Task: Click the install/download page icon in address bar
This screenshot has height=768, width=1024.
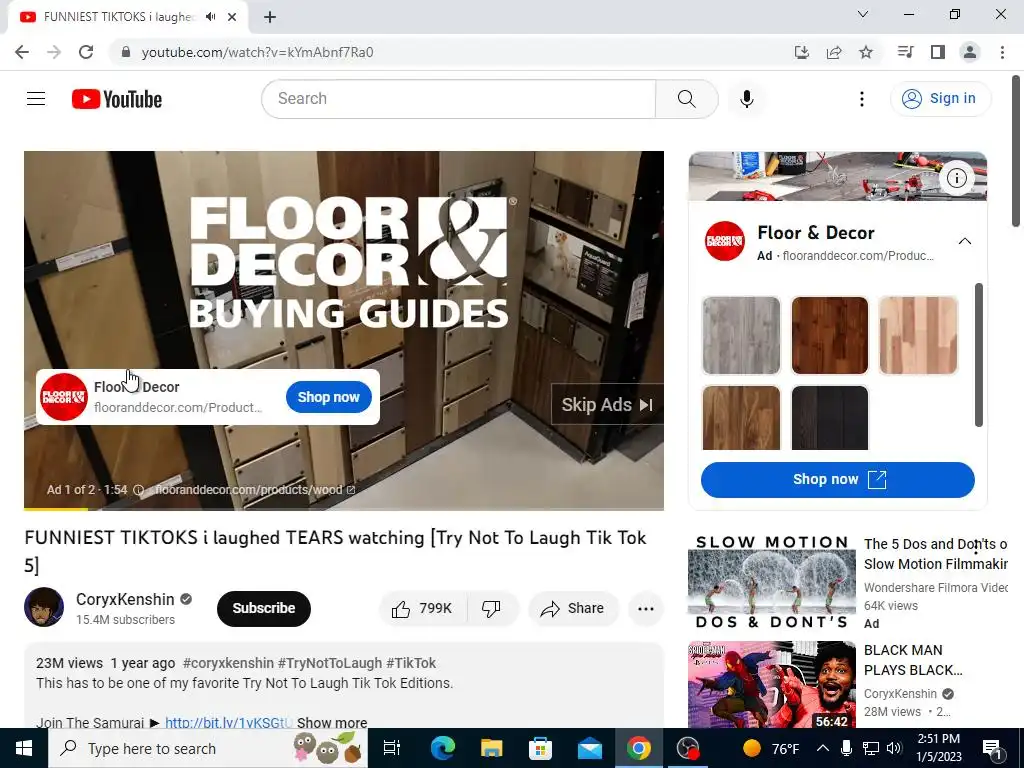Action: coord(802,52)
